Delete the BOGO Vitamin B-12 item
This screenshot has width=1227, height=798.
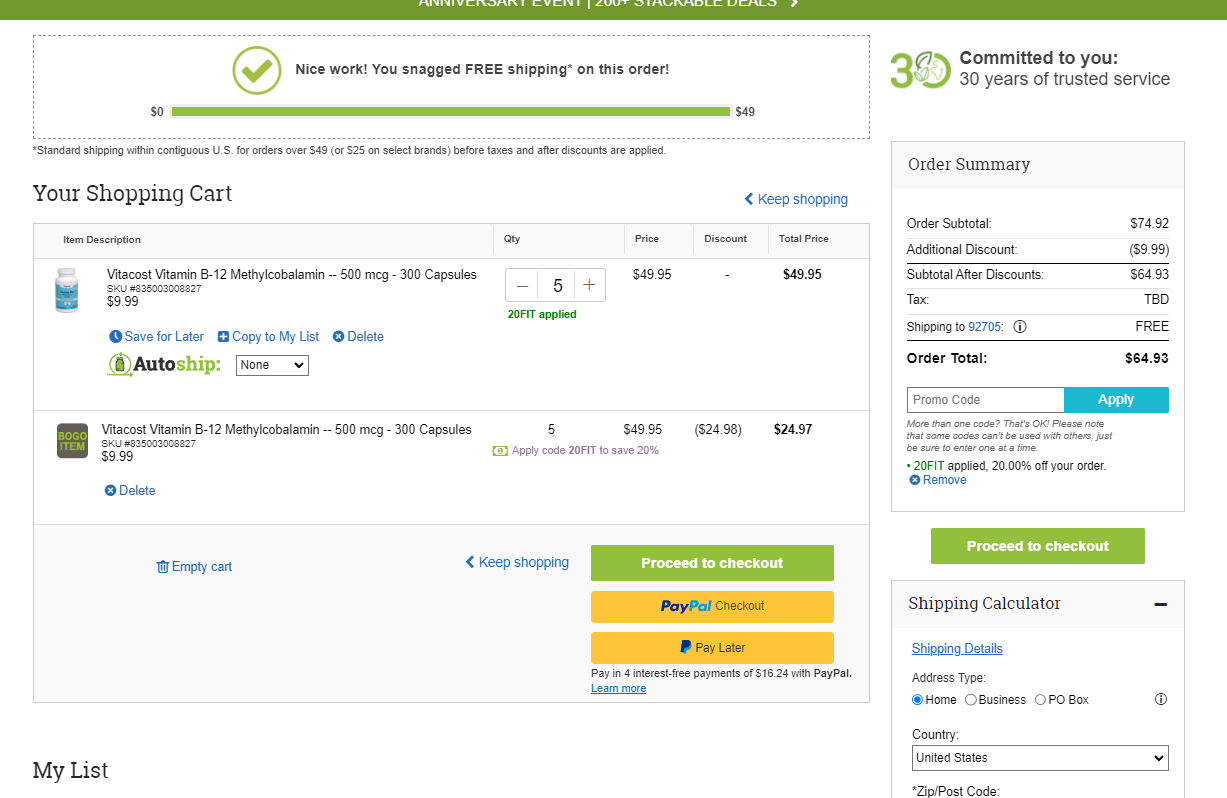[x=130, y=491]
